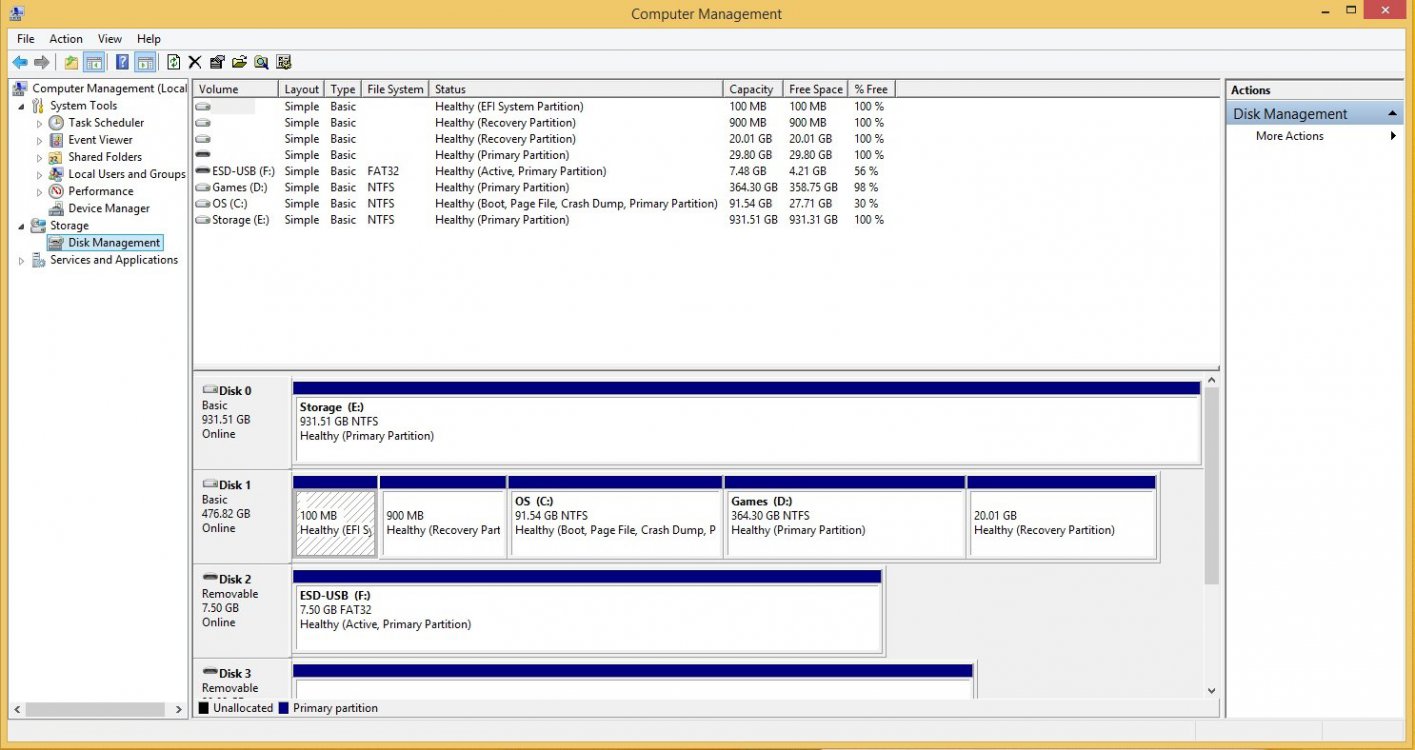This screenshot has width=1415, height=750.
Task: Open the View menu
Action: 110,39
